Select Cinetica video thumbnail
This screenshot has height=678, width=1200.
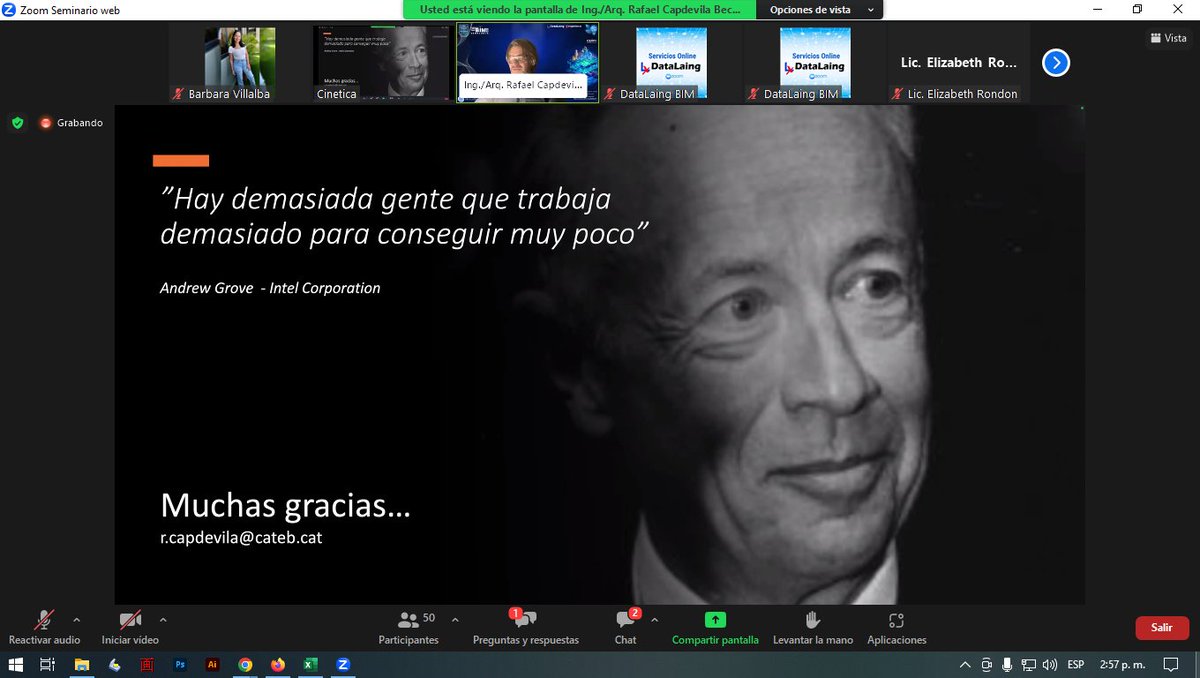(x=384, y=63)
